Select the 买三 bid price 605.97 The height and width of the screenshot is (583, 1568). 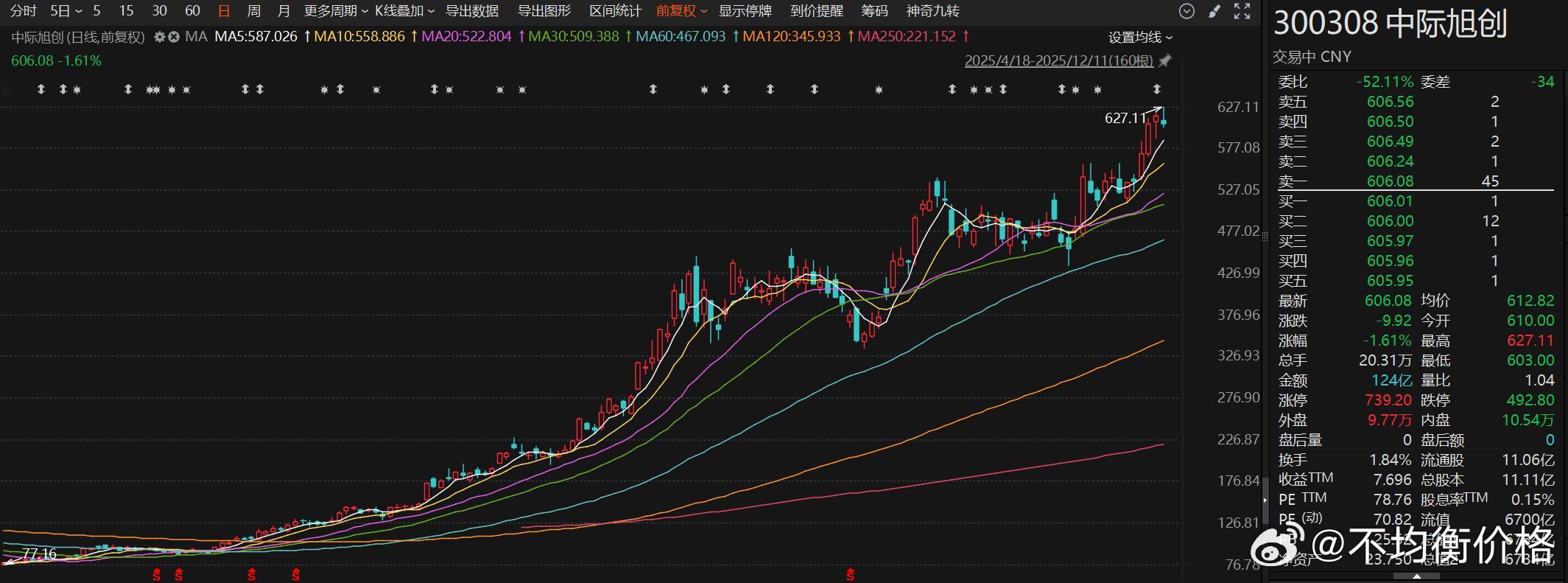tap(1391, 241)
